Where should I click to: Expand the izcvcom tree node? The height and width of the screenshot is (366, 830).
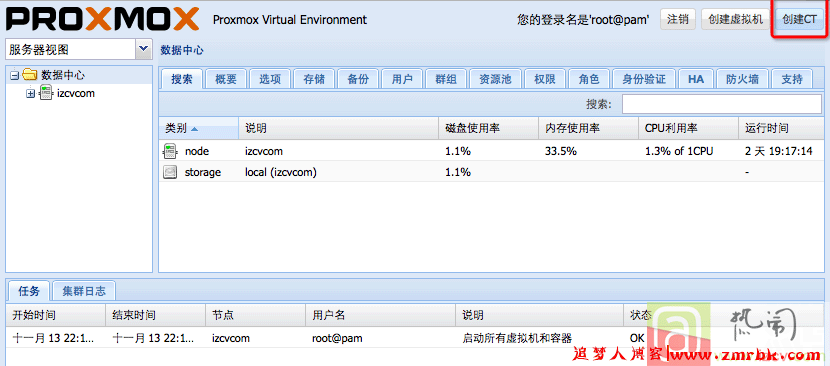30,94
